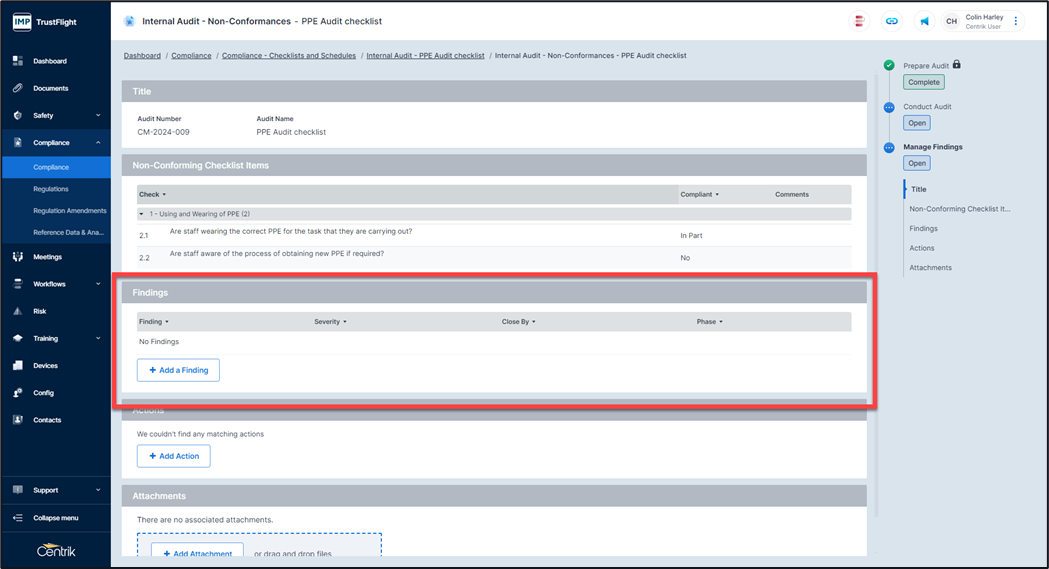Click the Add Action button
The height and width of the screenshot is (569, 1049).
(x=173, y=456)
